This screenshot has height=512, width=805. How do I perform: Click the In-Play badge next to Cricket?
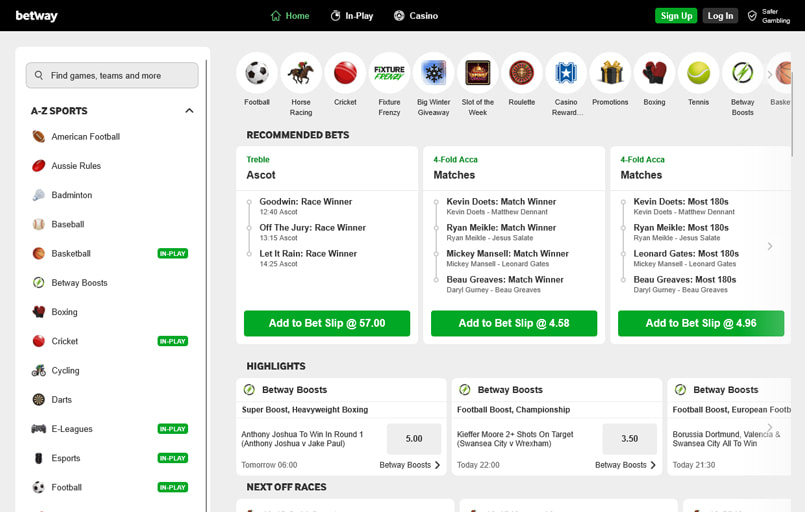click(173, 341)
